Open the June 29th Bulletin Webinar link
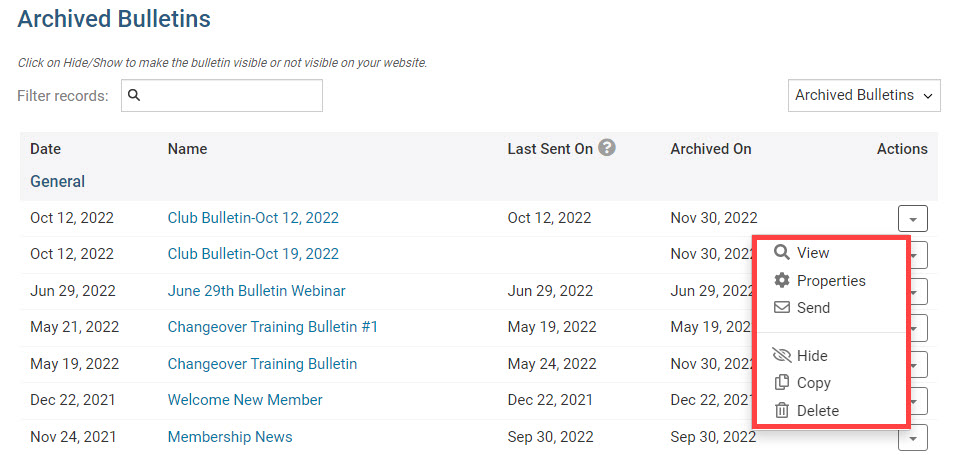The width and height of the screenshot is (960, 455). click(256, 291)
